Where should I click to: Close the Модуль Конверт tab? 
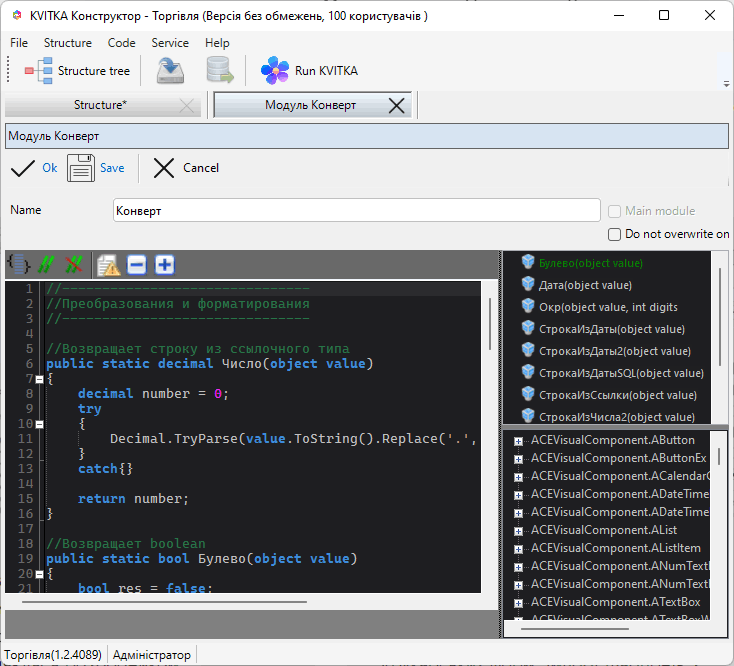396,105
